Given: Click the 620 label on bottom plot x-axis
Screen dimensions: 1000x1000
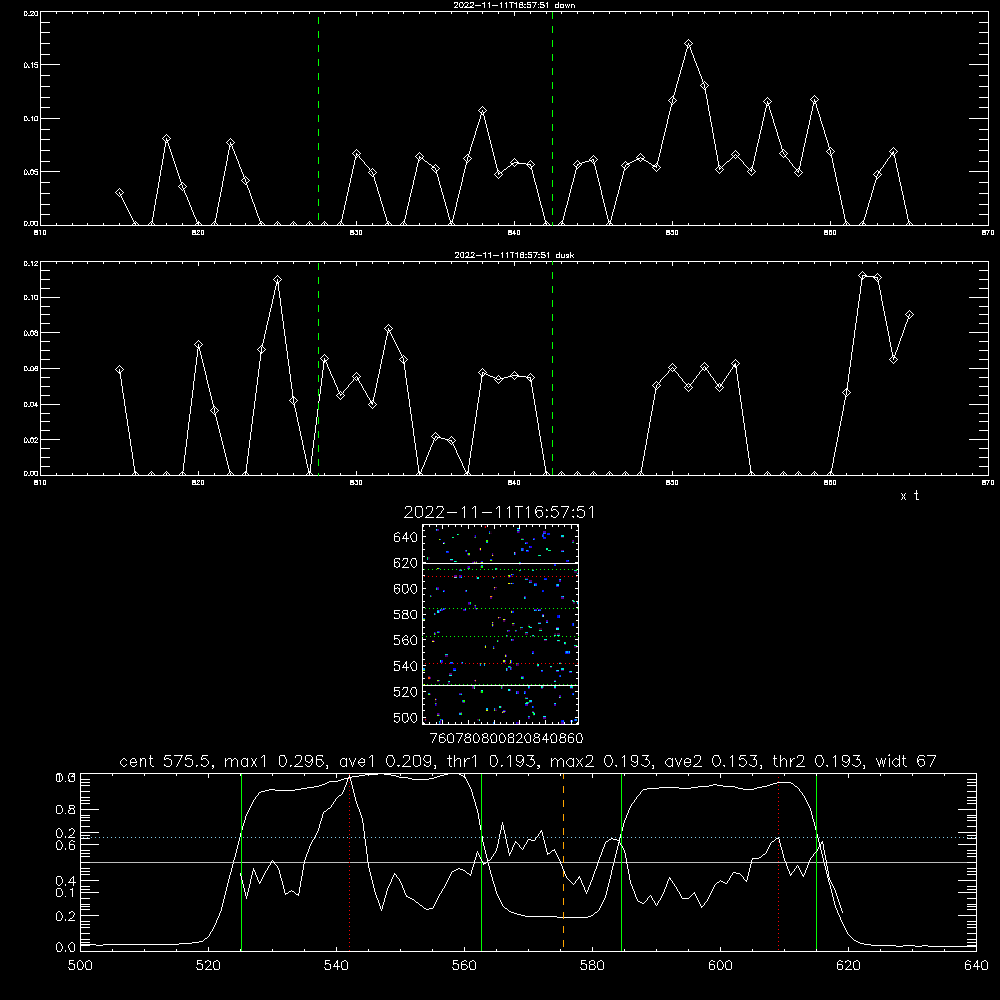Looking at the screenshot, I should coord(848,966).
